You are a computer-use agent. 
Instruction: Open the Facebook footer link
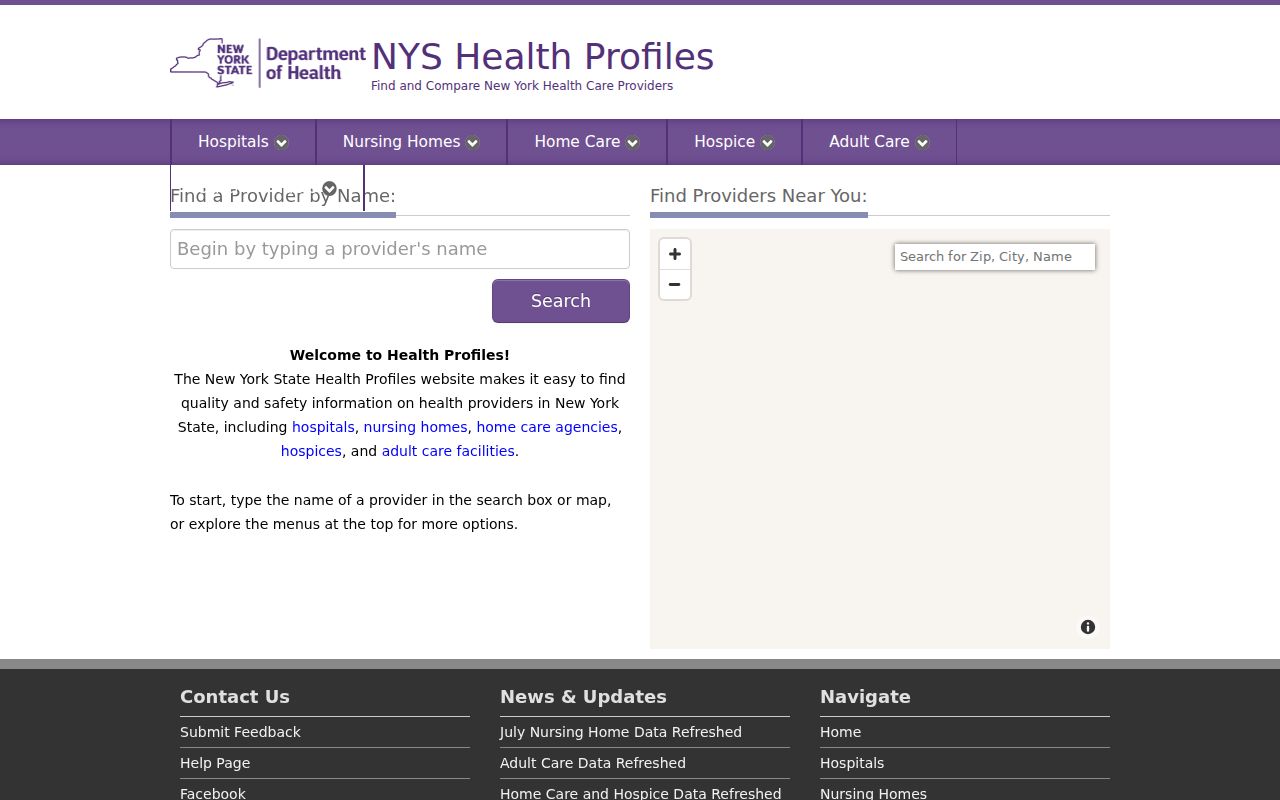click(213, 793)
